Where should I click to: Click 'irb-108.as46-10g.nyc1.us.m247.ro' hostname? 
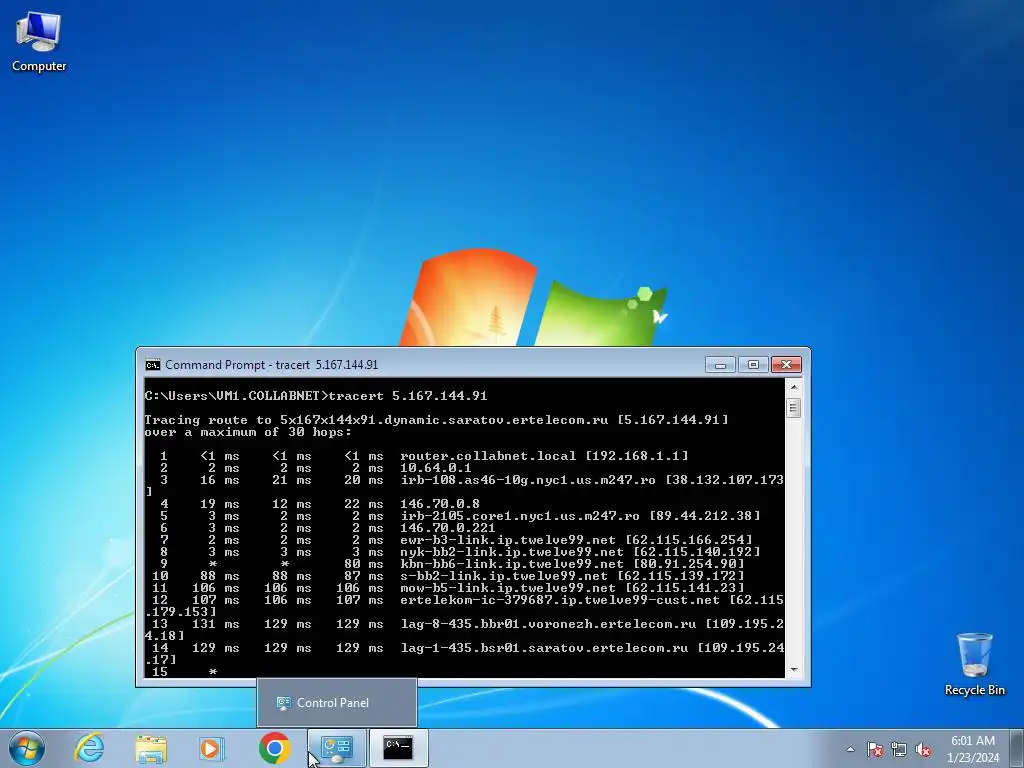point(528,480)
